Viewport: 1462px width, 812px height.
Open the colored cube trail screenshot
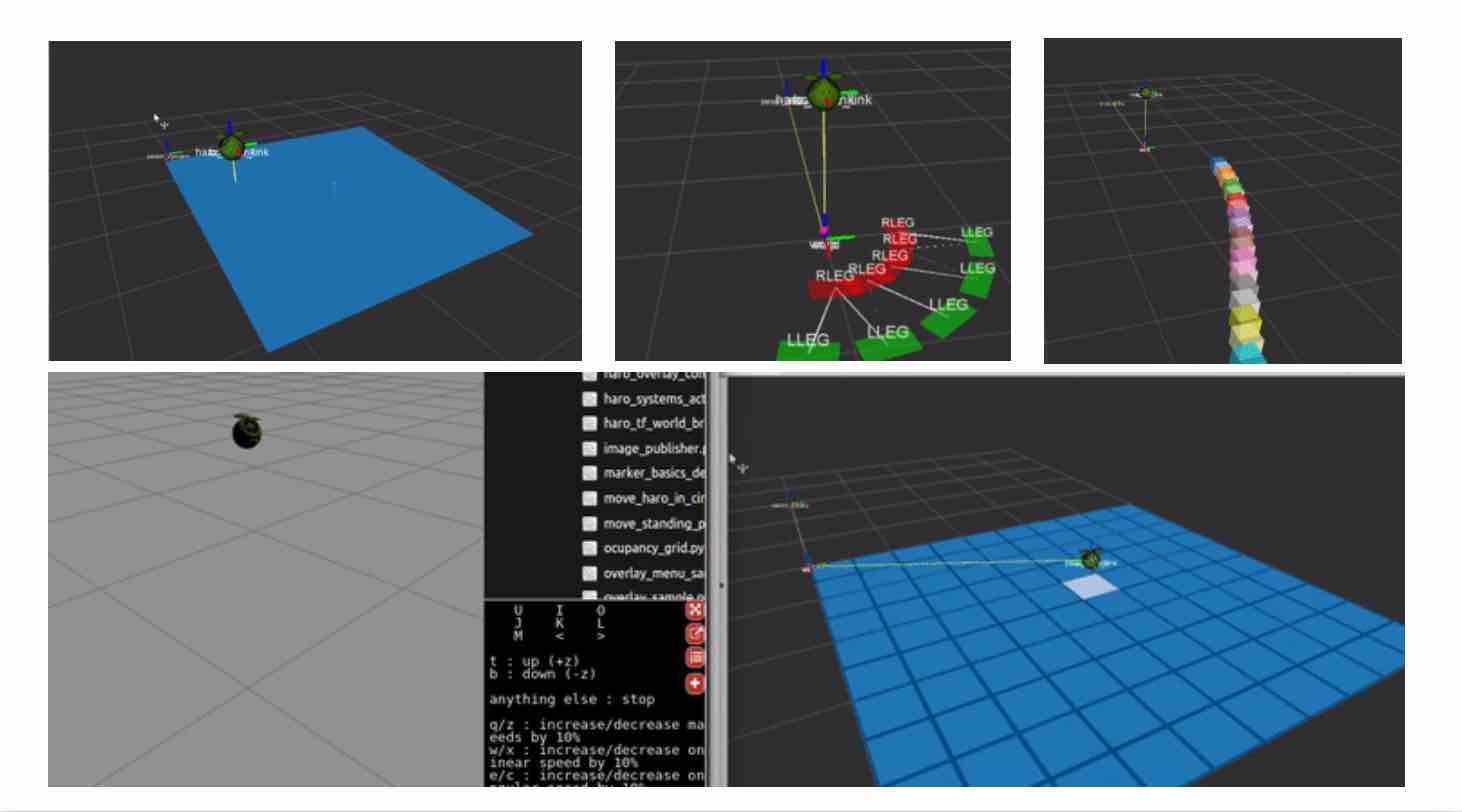(x=1222, y=200)
